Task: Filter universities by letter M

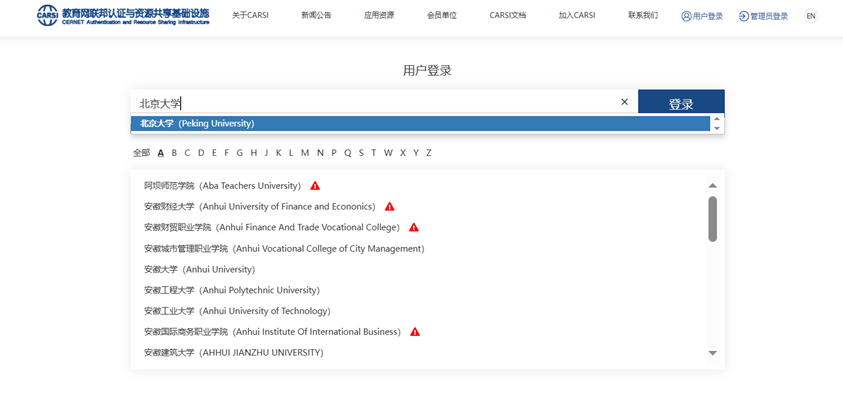Action: coord(305,153)
